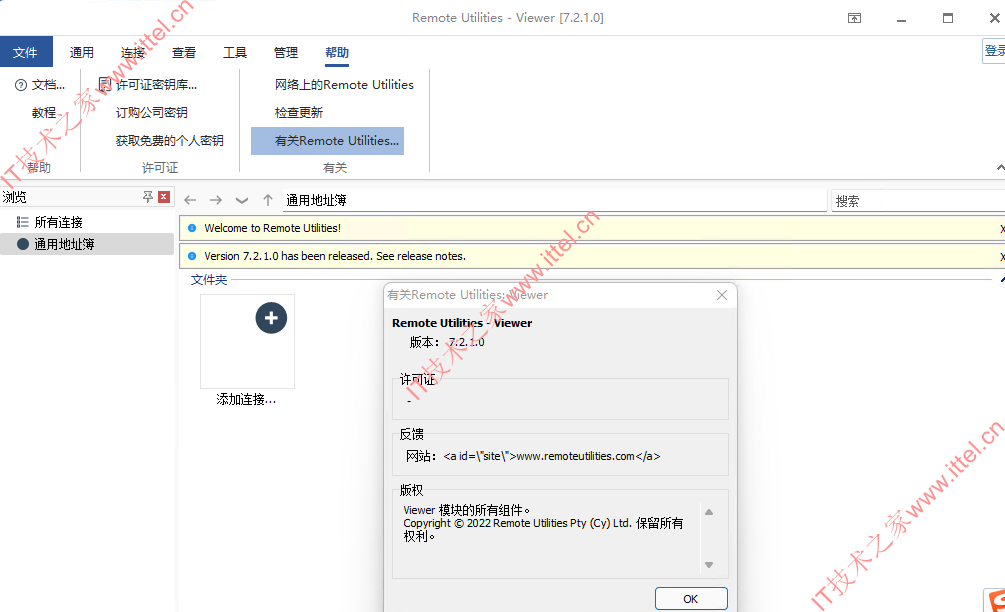Screen dimensions: 1005x612
Task: Choose 订购公司密钥
Action: tap(152, 113)
